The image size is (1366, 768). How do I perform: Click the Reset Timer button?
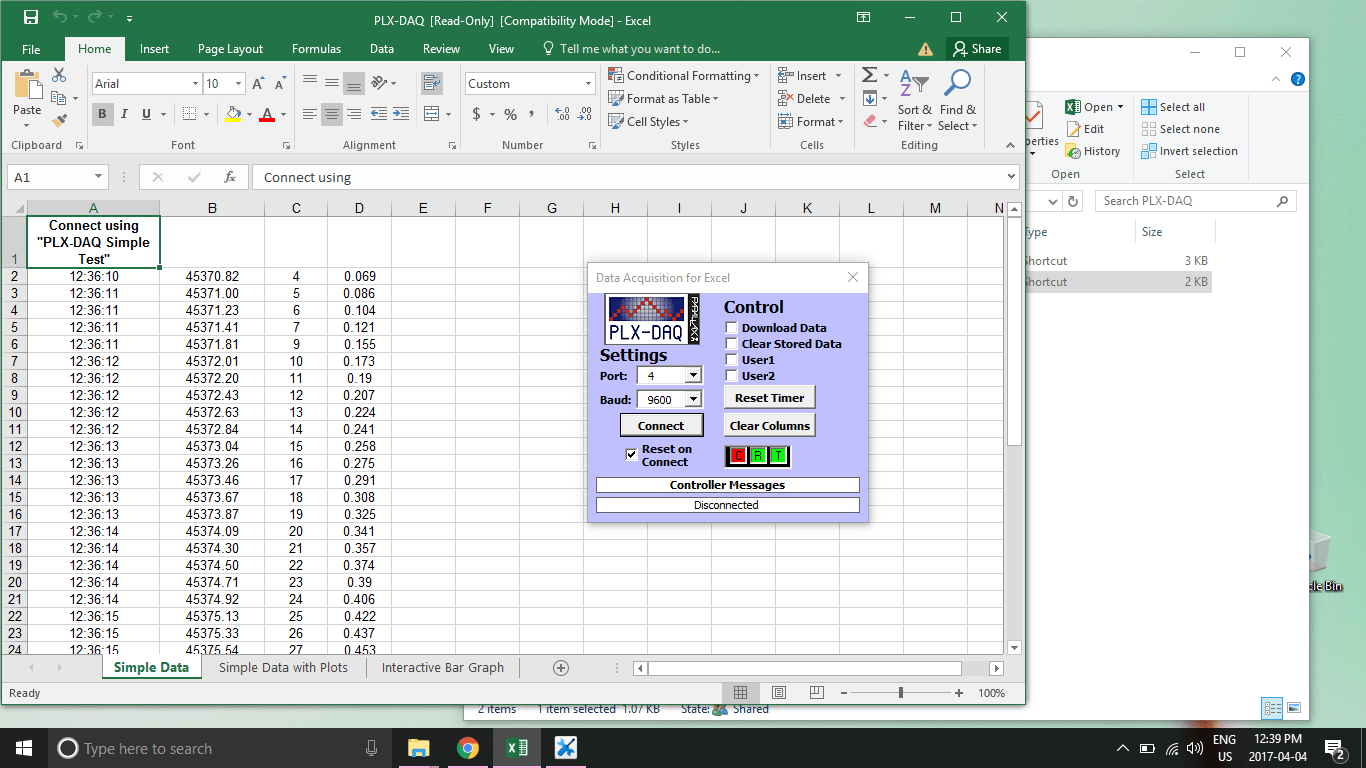click(x=770, y=398)
